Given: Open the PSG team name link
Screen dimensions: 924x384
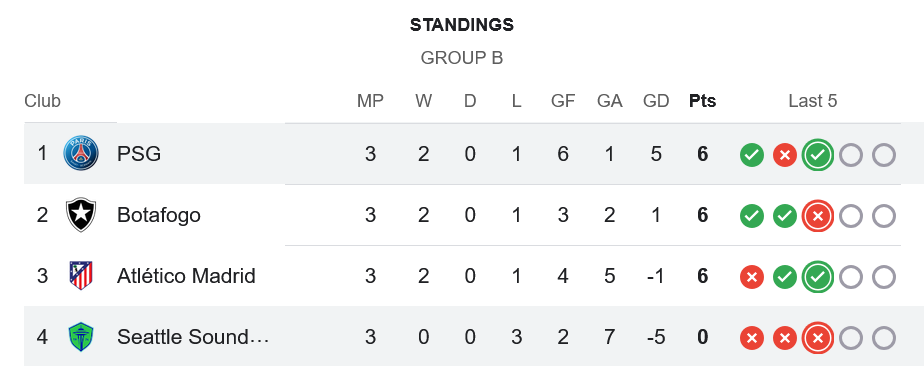Looking at the screenshot, I should pos(139,154).
